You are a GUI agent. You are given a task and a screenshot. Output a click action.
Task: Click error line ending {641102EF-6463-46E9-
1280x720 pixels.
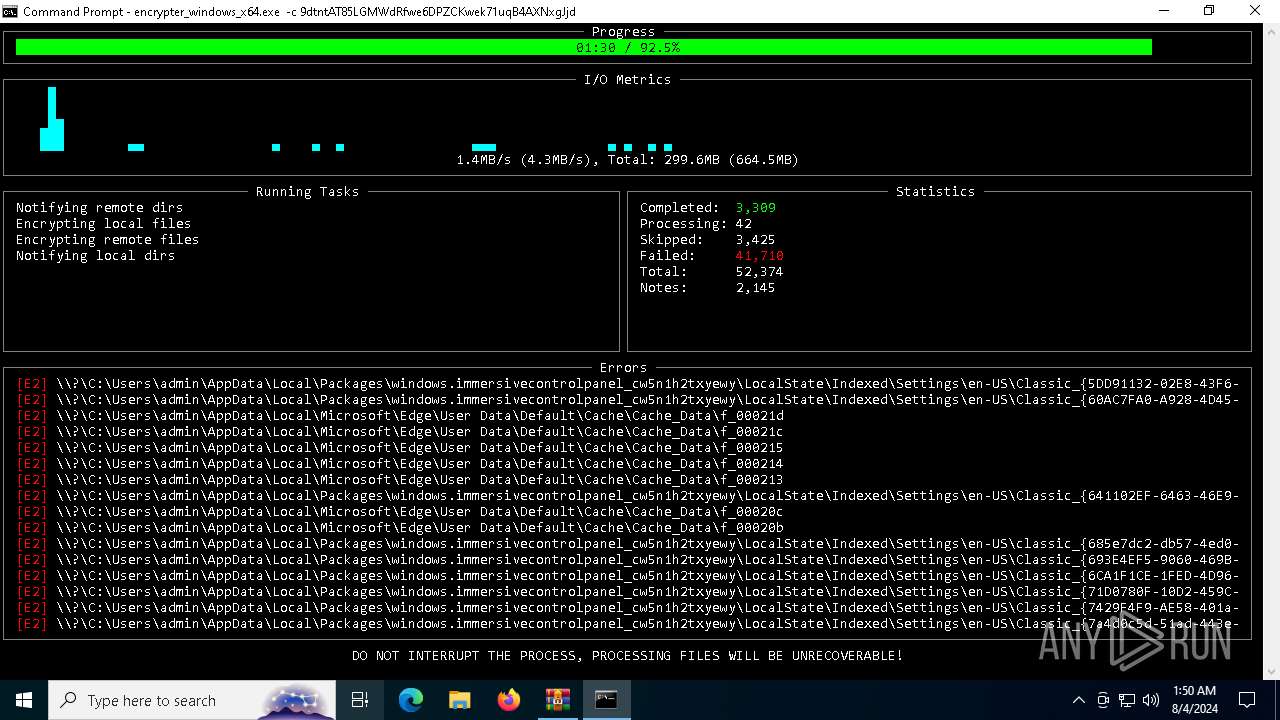point(628,496)
